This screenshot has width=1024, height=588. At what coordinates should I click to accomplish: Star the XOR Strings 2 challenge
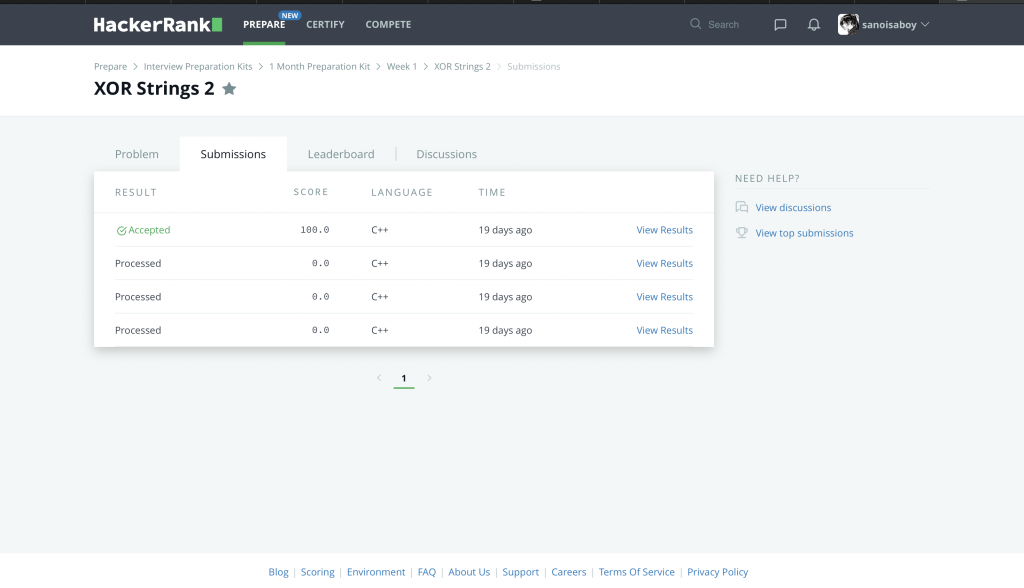click(229, 88)
